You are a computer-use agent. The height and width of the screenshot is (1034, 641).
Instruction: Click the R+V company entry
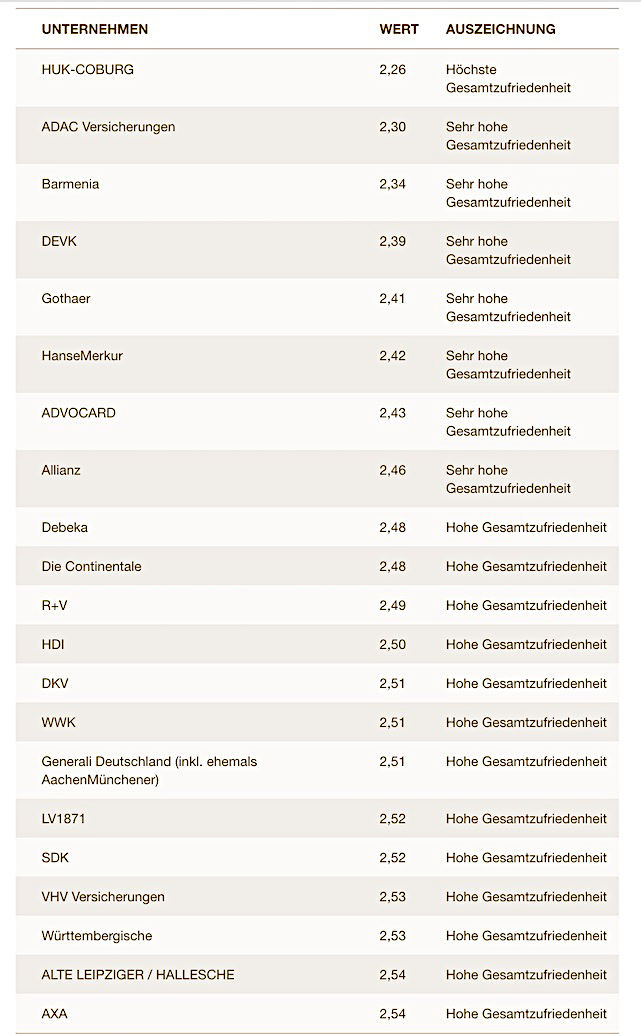point(56,605)
